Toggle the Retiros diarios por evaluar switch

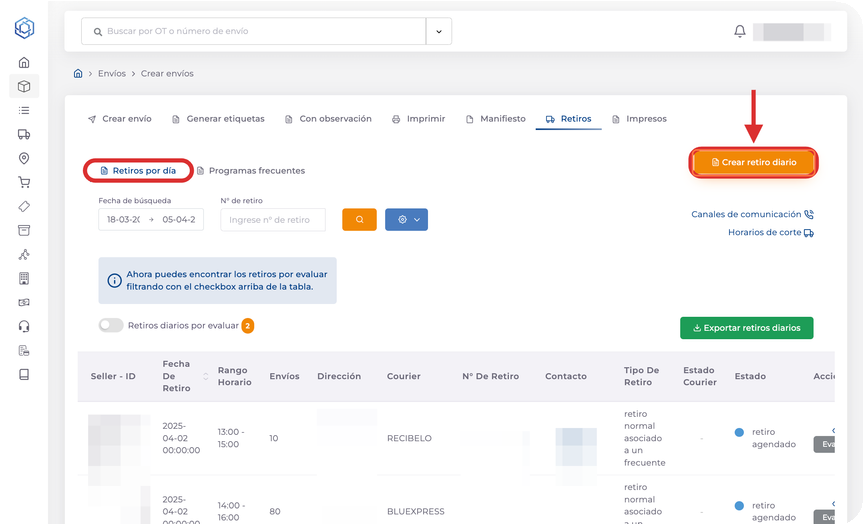111,325
